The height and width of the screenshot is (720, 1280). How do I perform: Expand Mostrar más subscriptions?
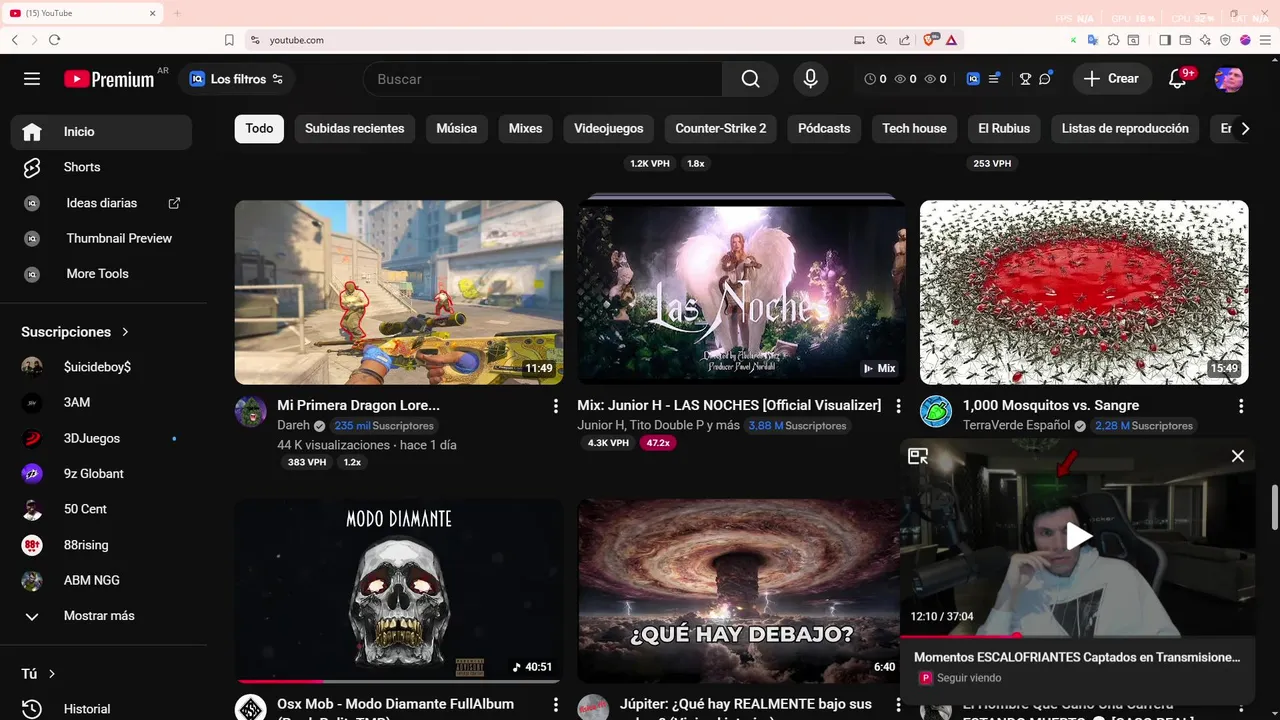click(101, 616)
